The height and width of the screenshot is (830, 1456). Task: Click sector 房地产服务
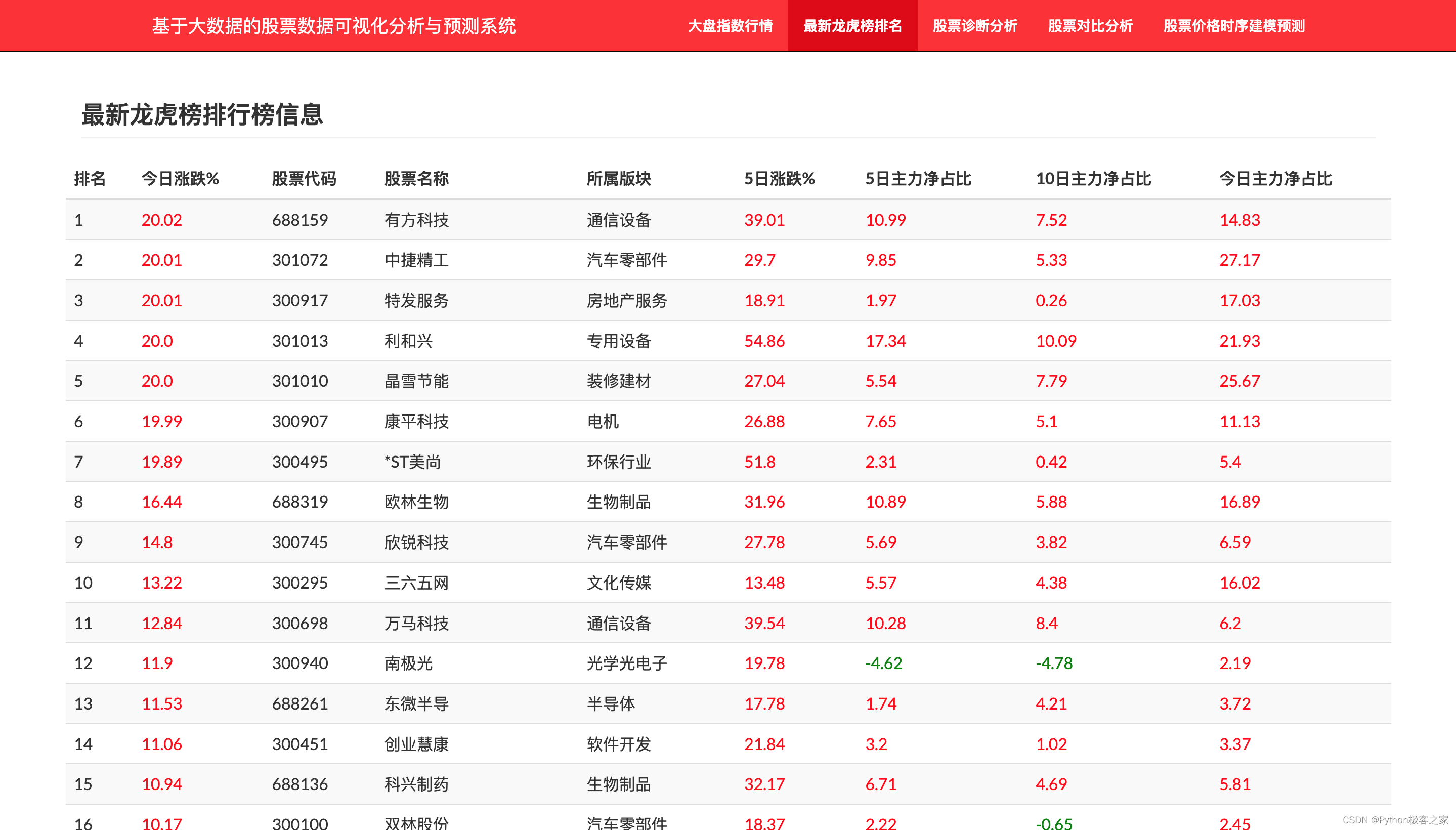[x=627, y=301]
